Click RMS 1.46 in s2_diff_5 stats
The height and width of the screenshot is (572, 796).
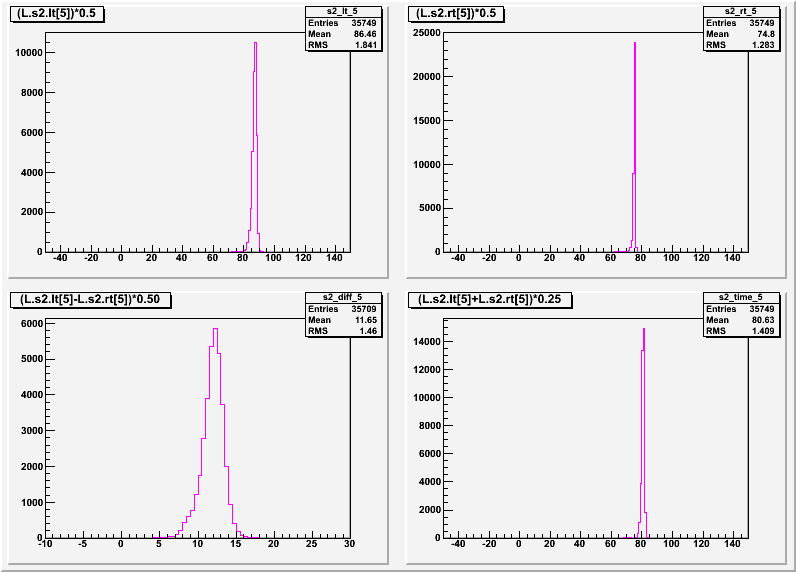pyautogui.click(x=343, y=331)
